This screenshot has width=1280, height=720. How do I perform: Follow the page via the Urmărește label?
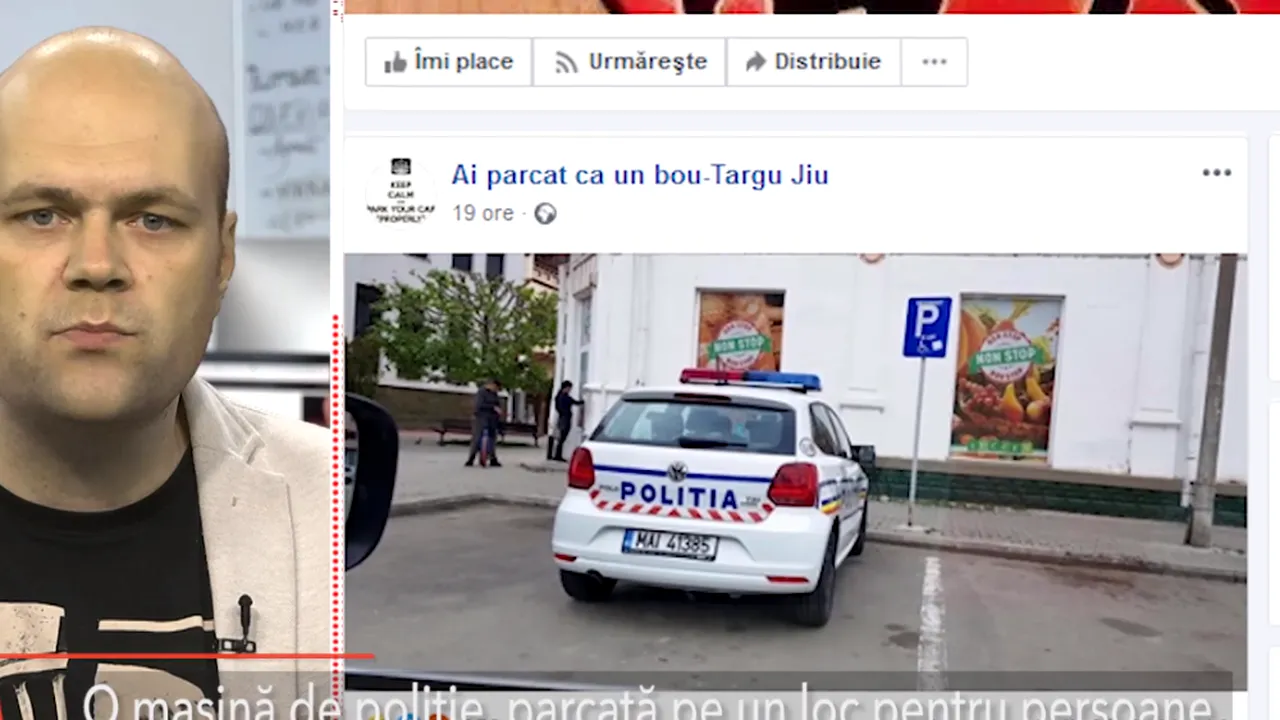coord(647,62)
